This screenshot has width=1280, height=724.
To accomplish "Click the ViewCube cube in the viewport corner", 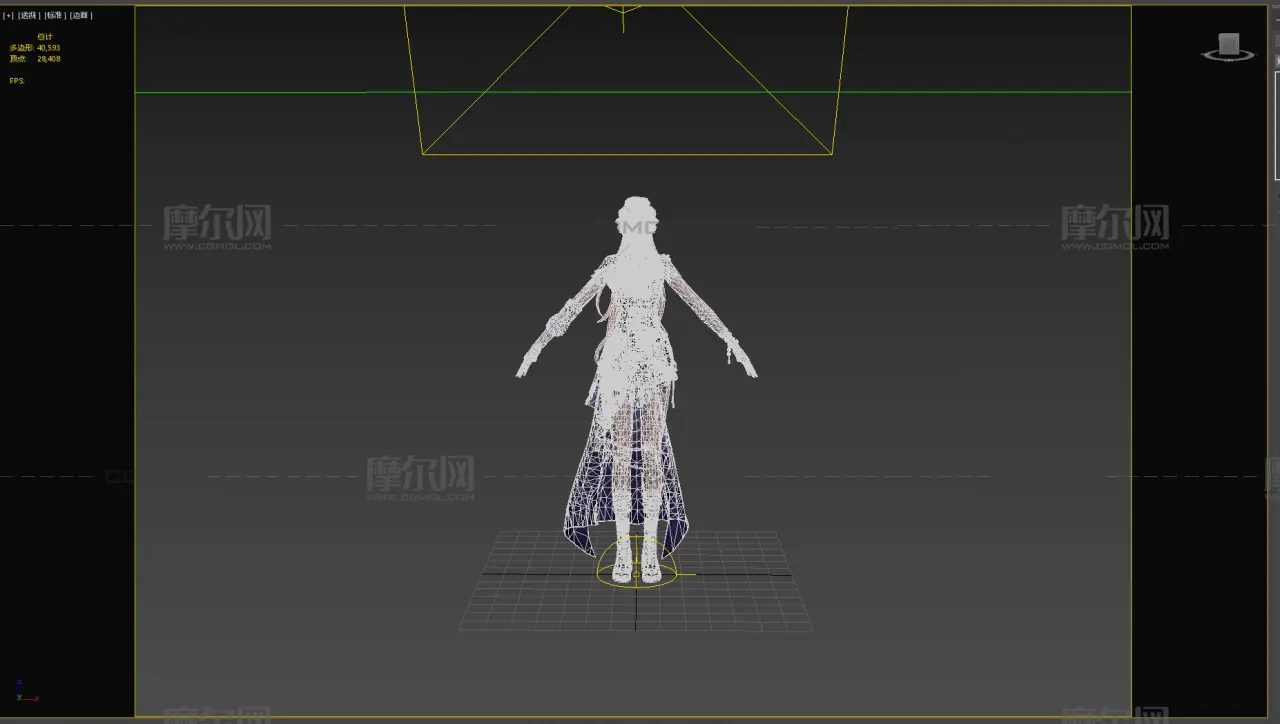I will 1229,45.
